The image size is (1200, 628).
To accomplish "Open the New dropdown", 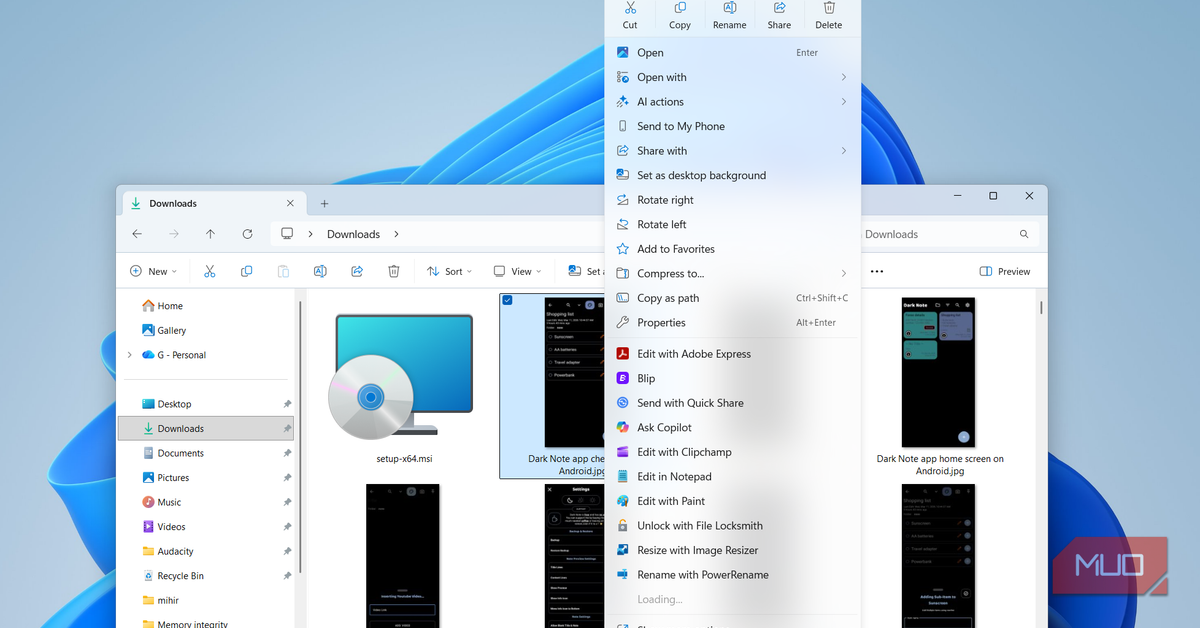I will [153, 271].
